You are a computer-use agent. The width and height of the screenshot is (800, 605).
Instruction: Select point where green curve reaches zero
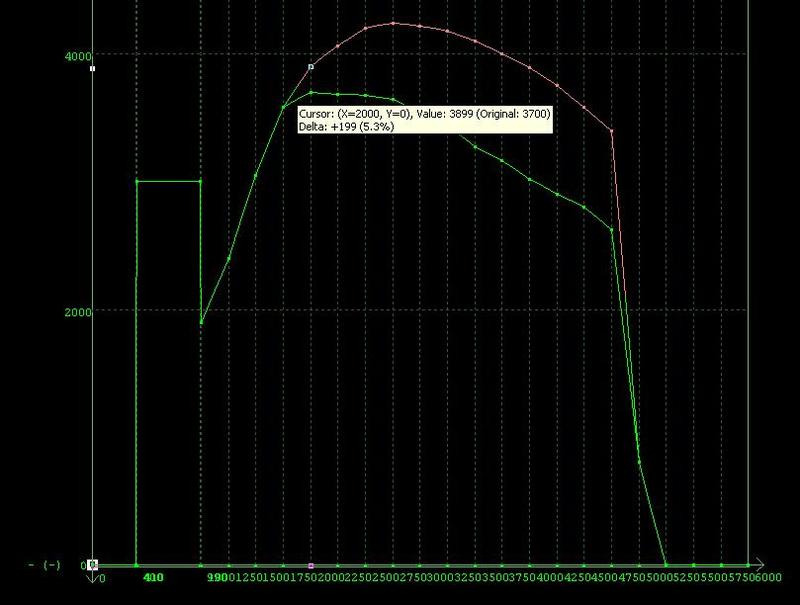pyautogui.click(x=666, y=565)
